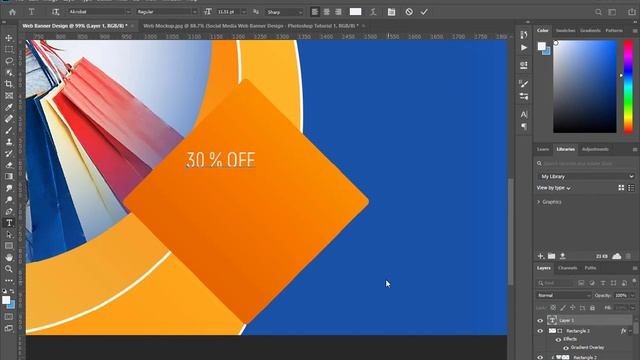The width and height of the screenshot is (640, 360).
Task: Select the Gradient tool
Action: 9,177
